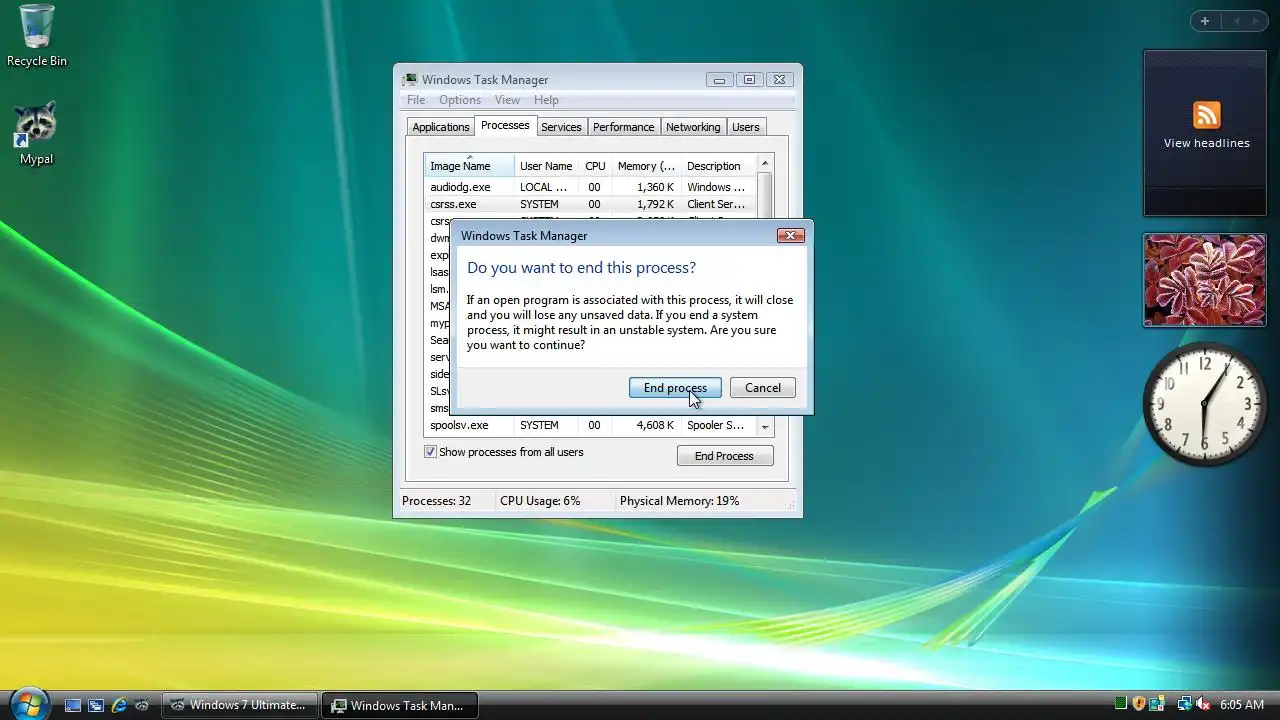Click the 6:05 AM taskbar clock
The image size is (1280, 720).
tap(1241, 705)
